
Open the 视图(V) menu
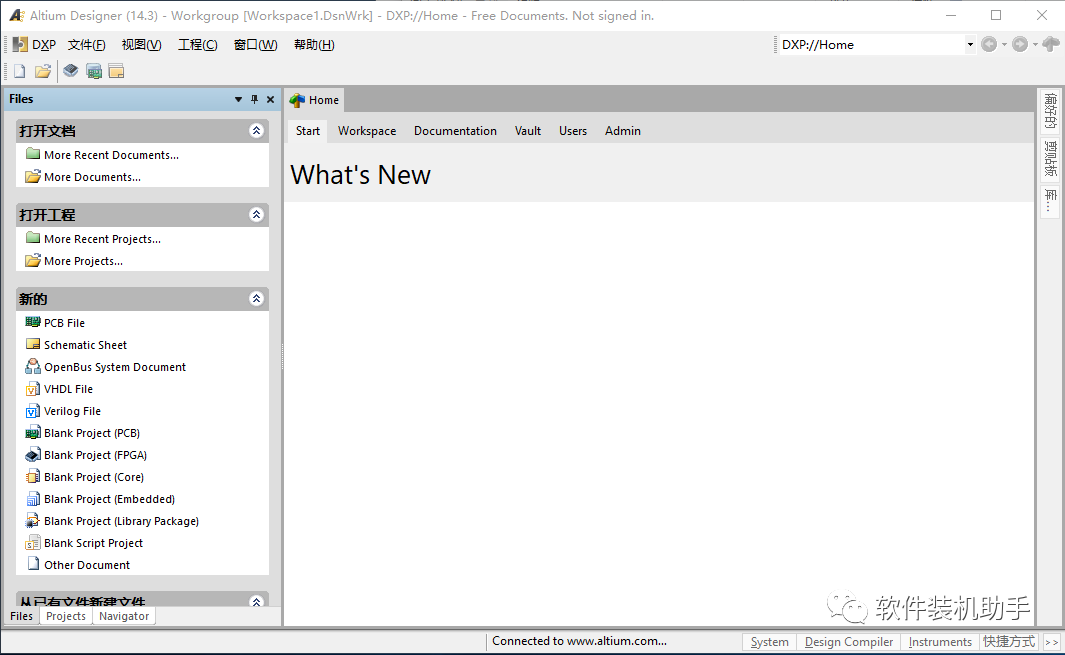141,45
